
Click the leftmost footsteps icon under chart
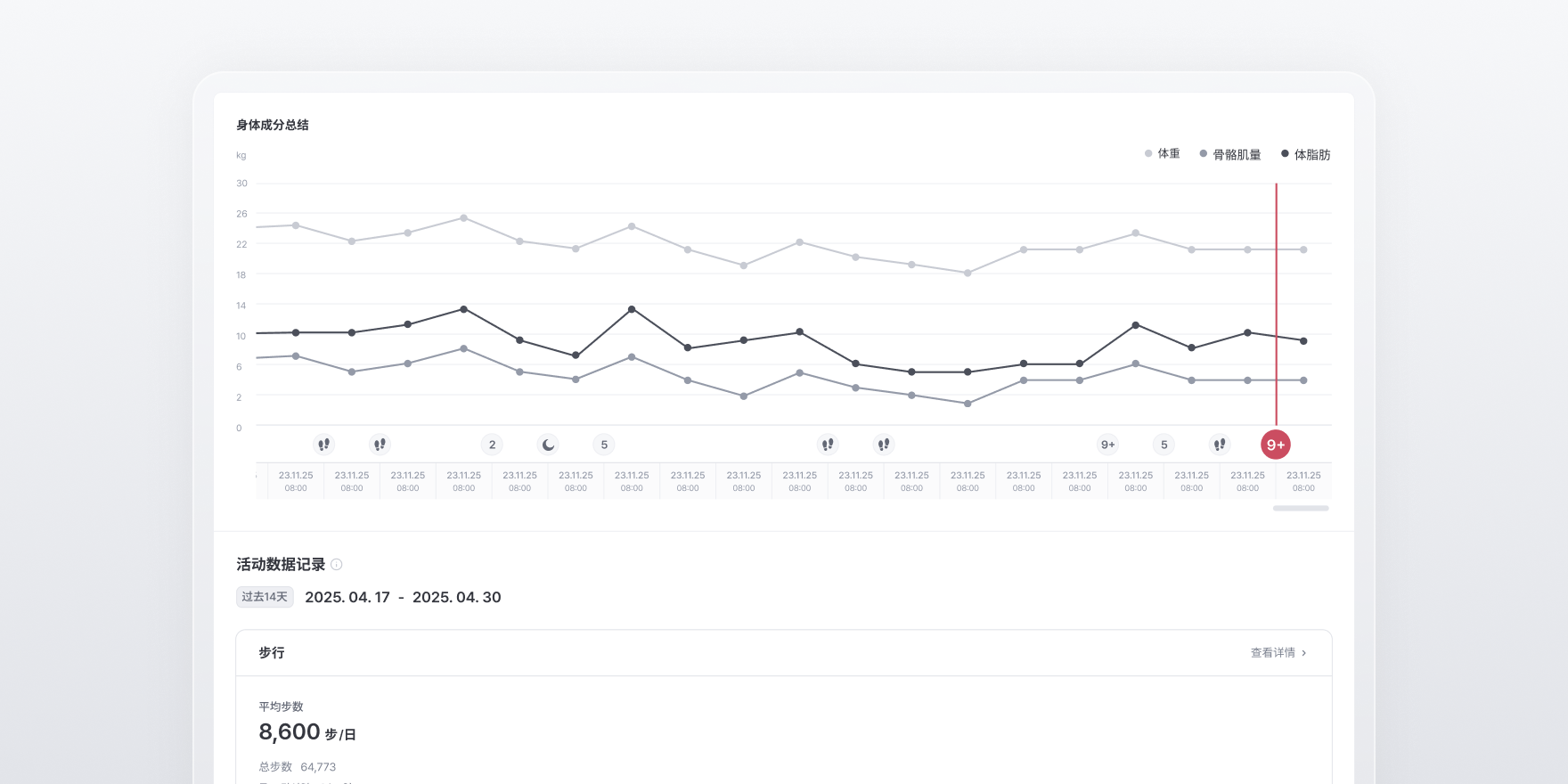click(324, 445)
